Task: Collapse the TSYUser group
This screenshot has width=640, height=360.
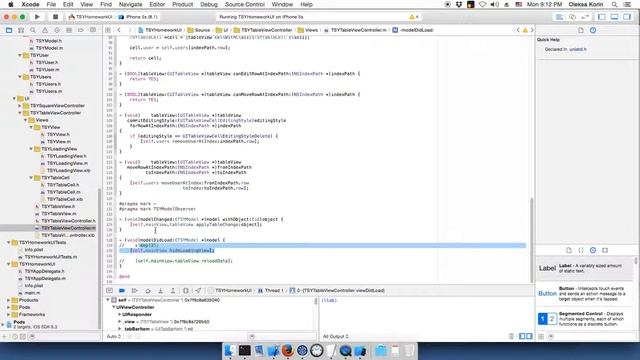Action: click(20, 55)
